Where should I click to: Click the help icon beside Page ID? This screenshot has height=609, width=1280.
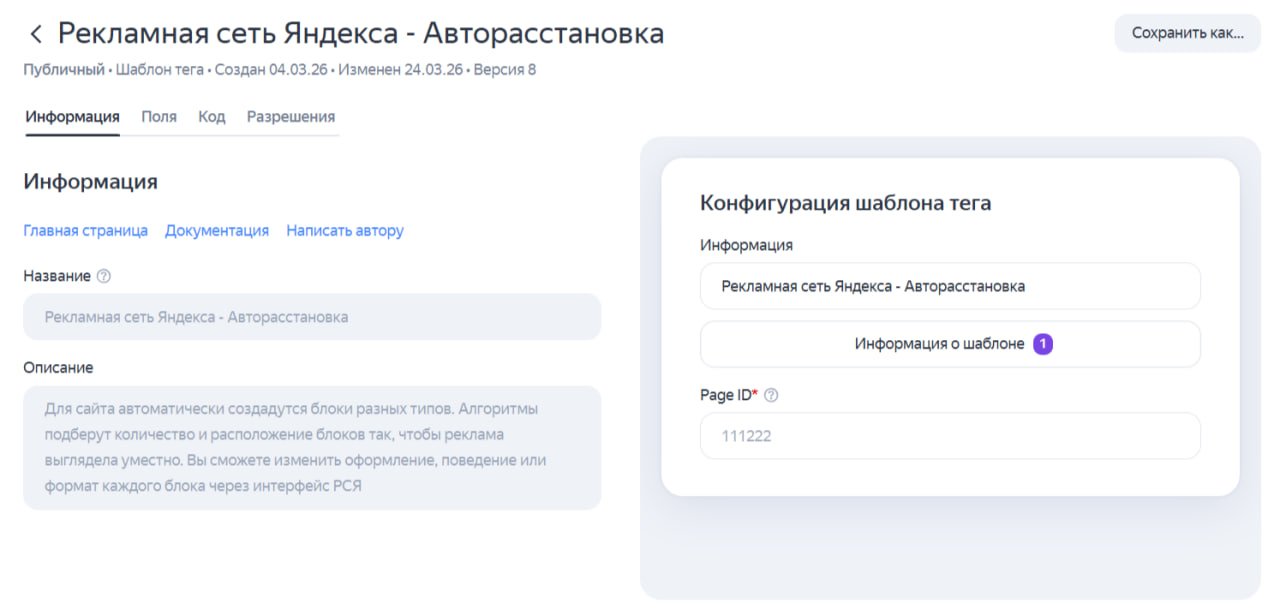pyautogui.click(x=771, y=395)
